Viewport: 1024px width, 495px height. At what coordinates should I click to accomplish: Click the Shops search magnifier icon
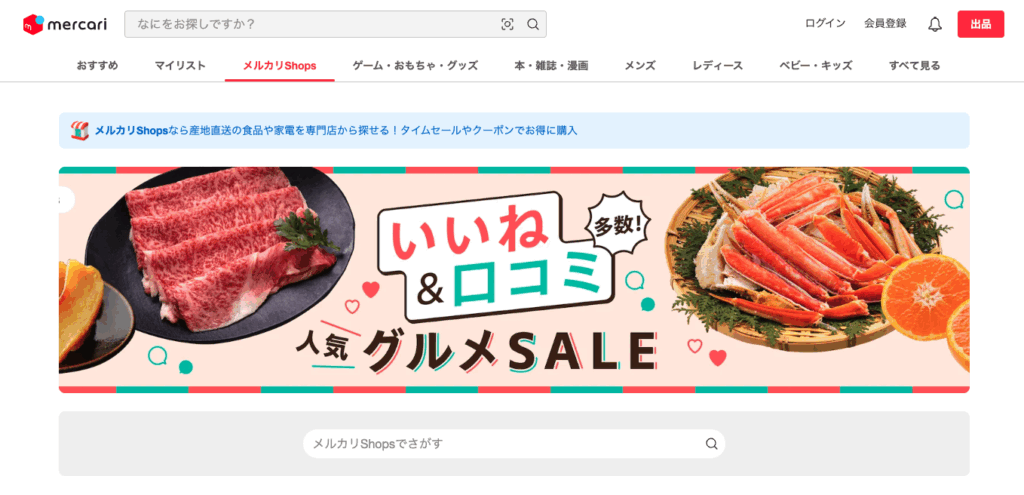click(x=711, y=444)
